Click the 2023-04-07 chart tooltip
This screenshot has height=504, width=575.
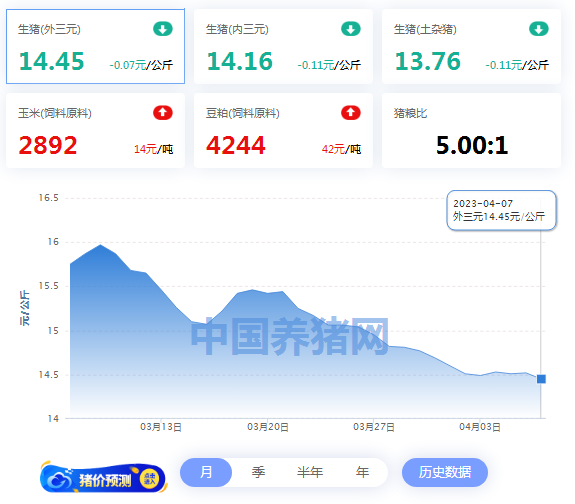click(x=501, y=210)
